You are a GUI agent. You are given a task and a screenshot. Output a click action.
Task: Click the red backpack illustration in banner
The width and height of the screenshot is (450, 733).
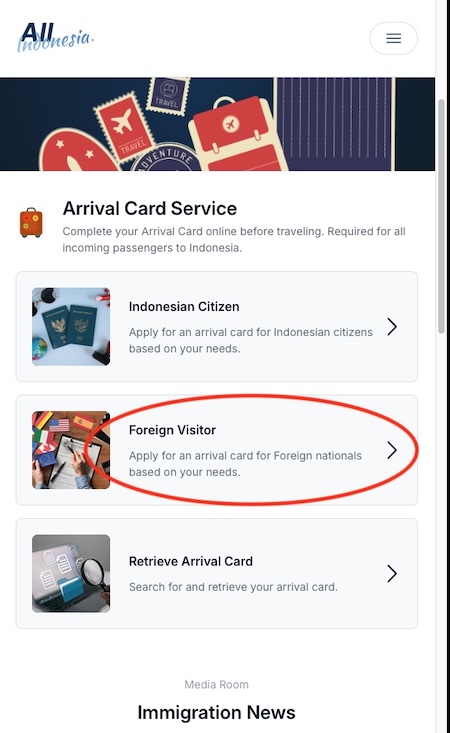(x=237, y=134)
